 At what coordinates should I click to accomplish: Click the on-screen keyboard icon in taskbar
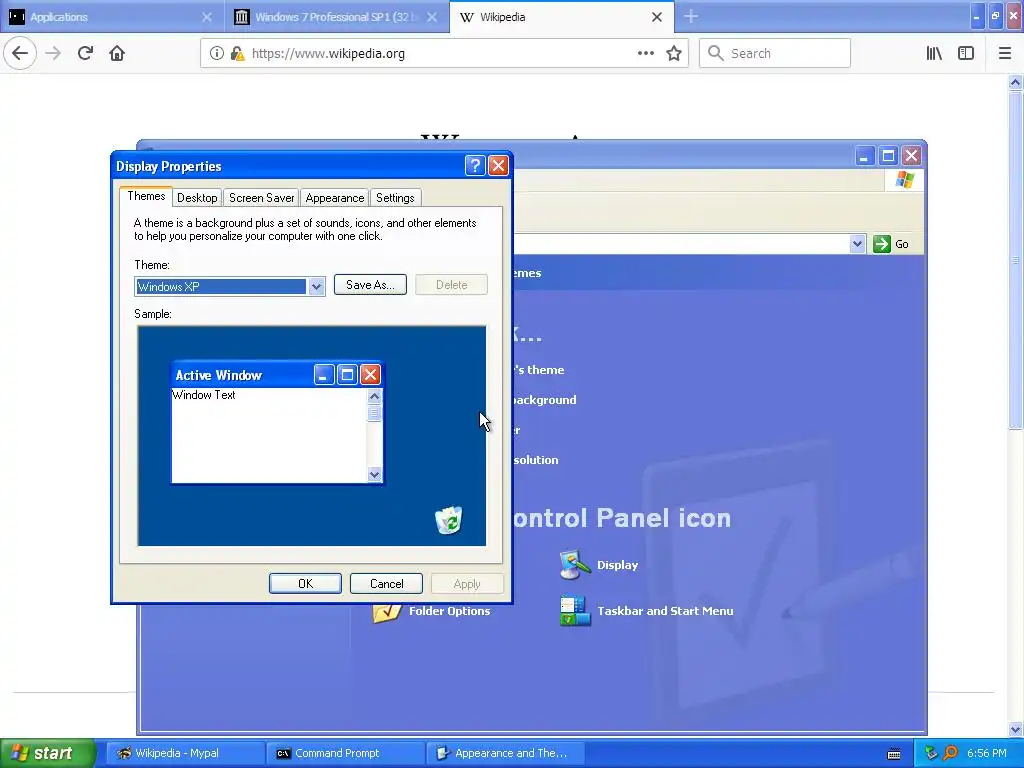[x=894, y=754]
